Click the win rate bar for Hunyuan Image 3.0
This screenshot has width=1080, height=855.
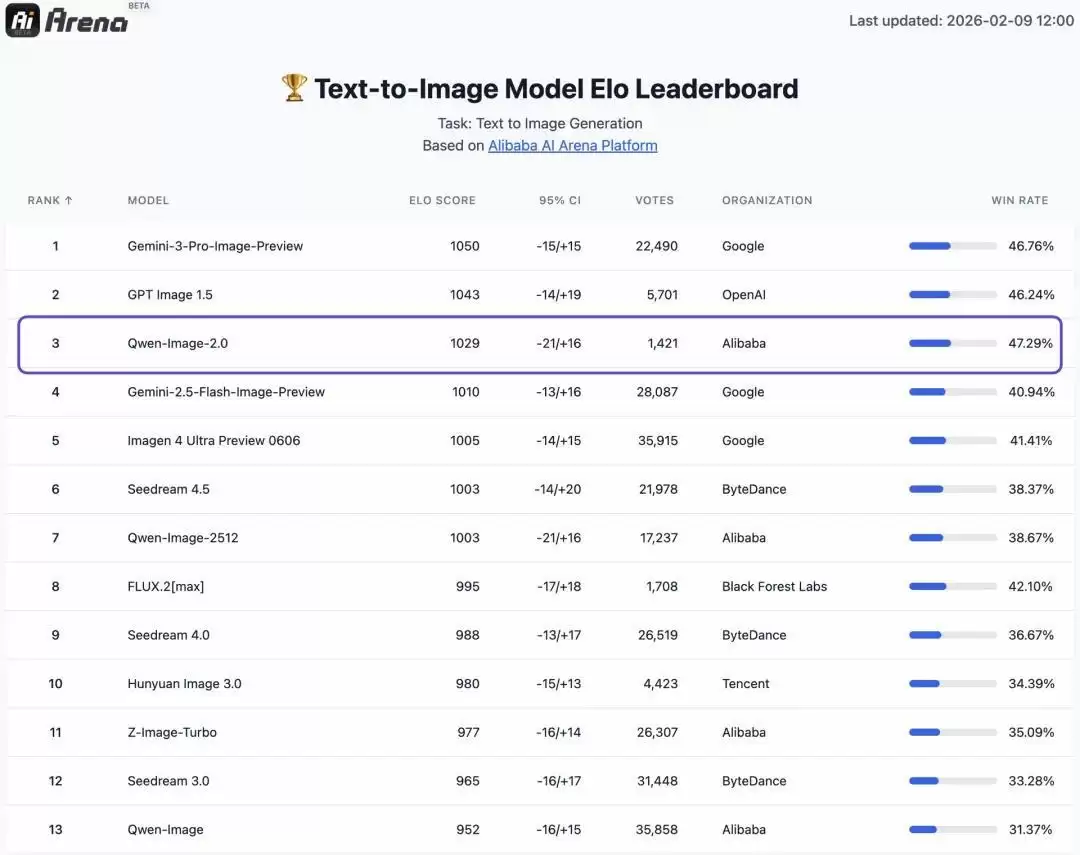[x=951, y=683]
